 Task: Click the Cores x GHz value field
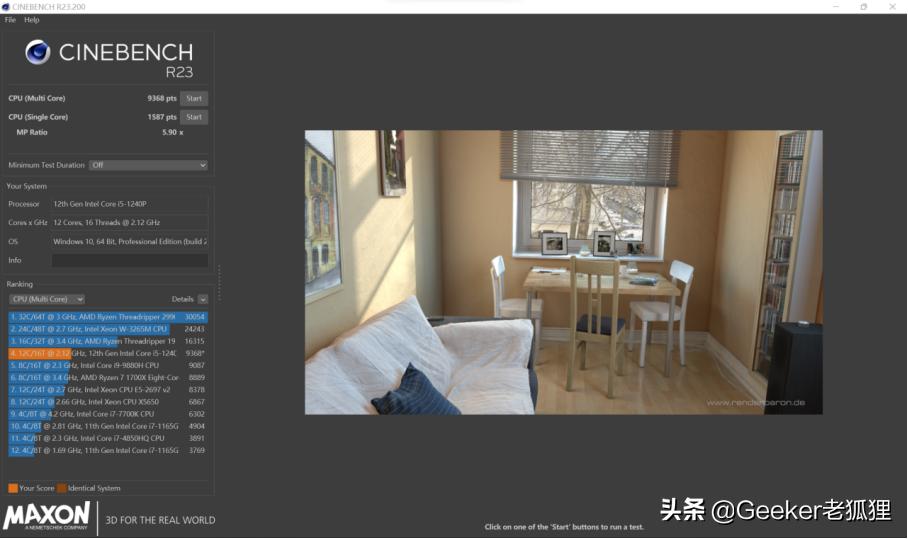tap(130, 222)
